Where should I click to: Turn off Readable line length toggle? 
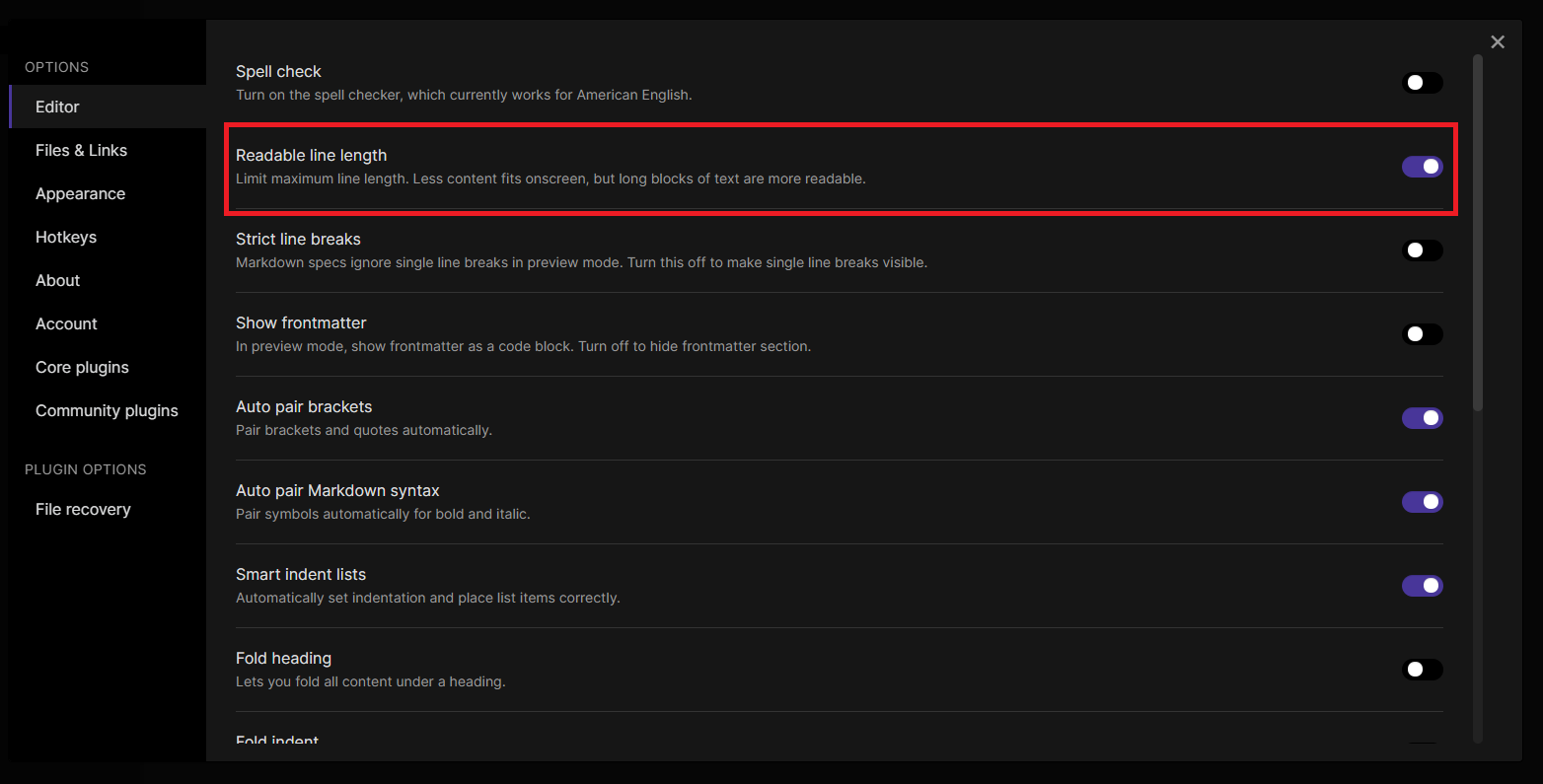coord(1422,167)
